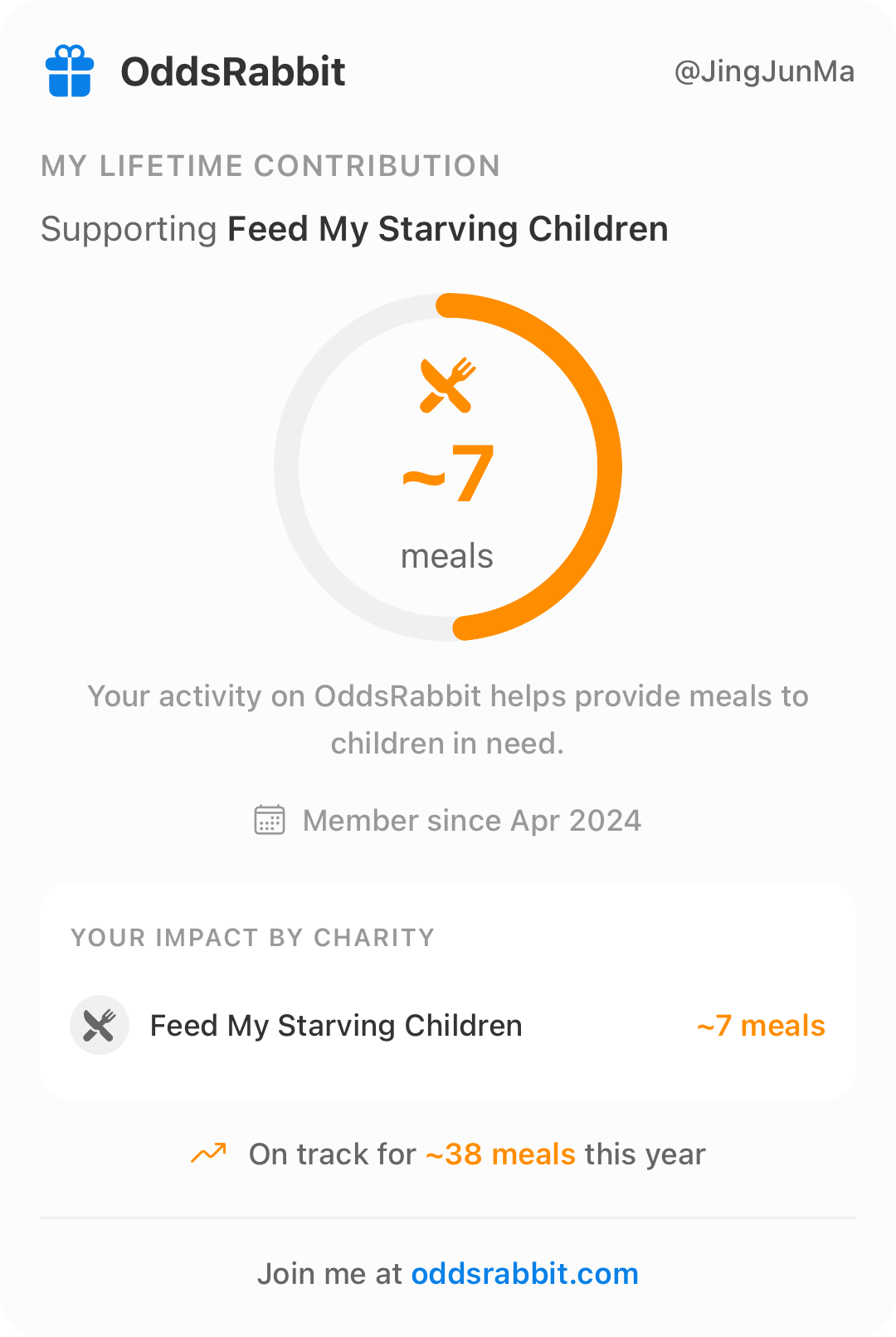Click the blue gift box logo icon
Image resolution: width=896 pixels, height=1337 pixels.
click(70, 71)
